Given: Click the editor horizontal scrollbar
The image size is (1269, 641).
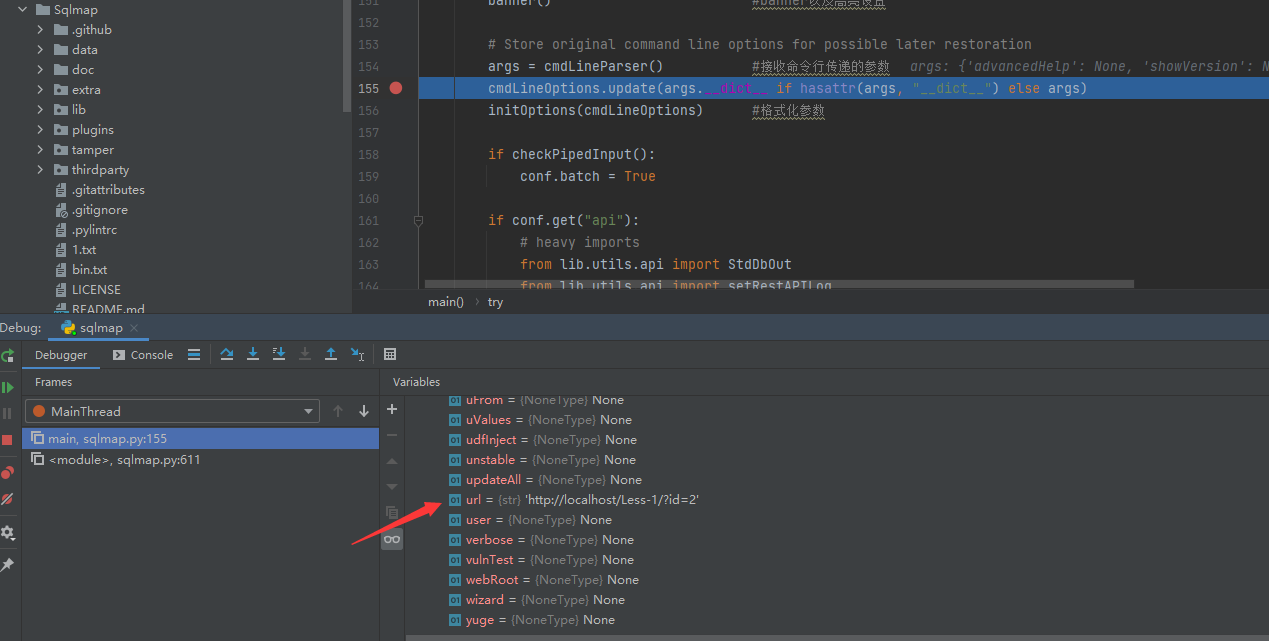Looking at the screenshot, I should click(x=779, y=284).
